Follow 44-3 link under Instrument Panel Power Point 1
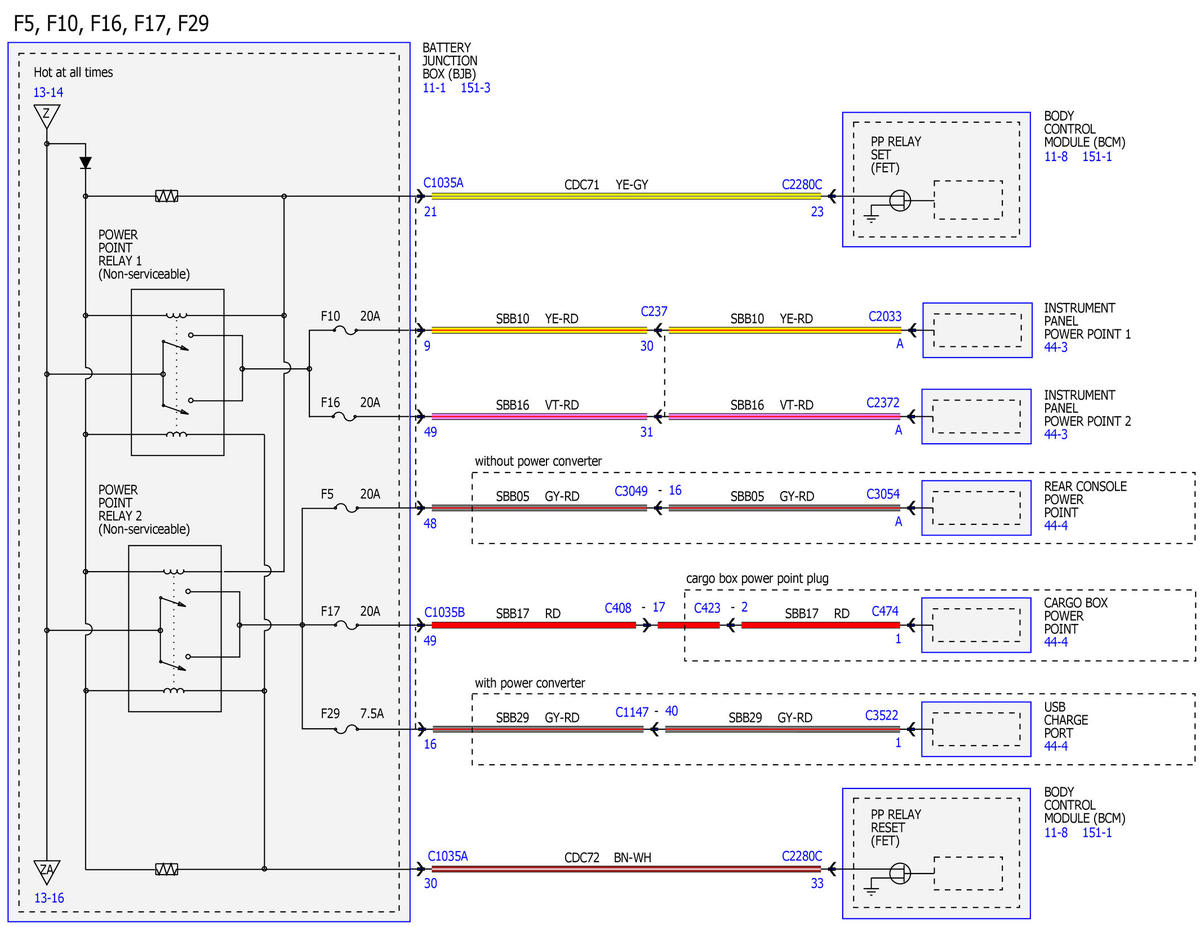Image resolution: width=1200 pixels, height=927 pixels. (x=1056, y=347)
